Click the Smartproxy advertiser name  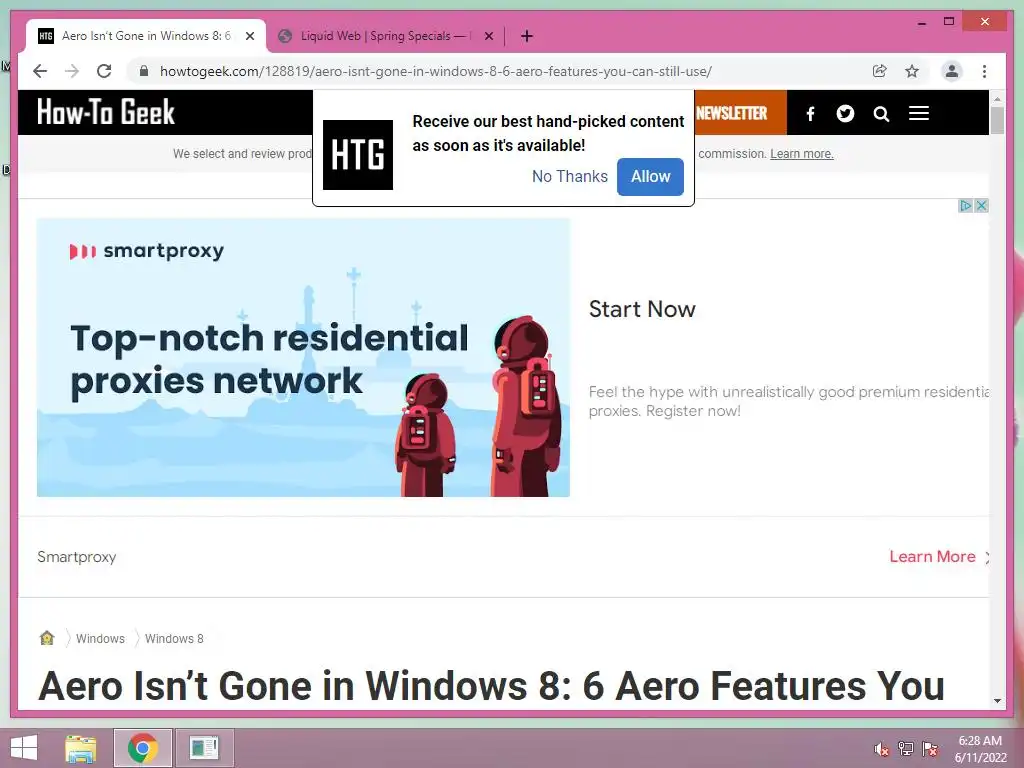(x=76, y=557)
